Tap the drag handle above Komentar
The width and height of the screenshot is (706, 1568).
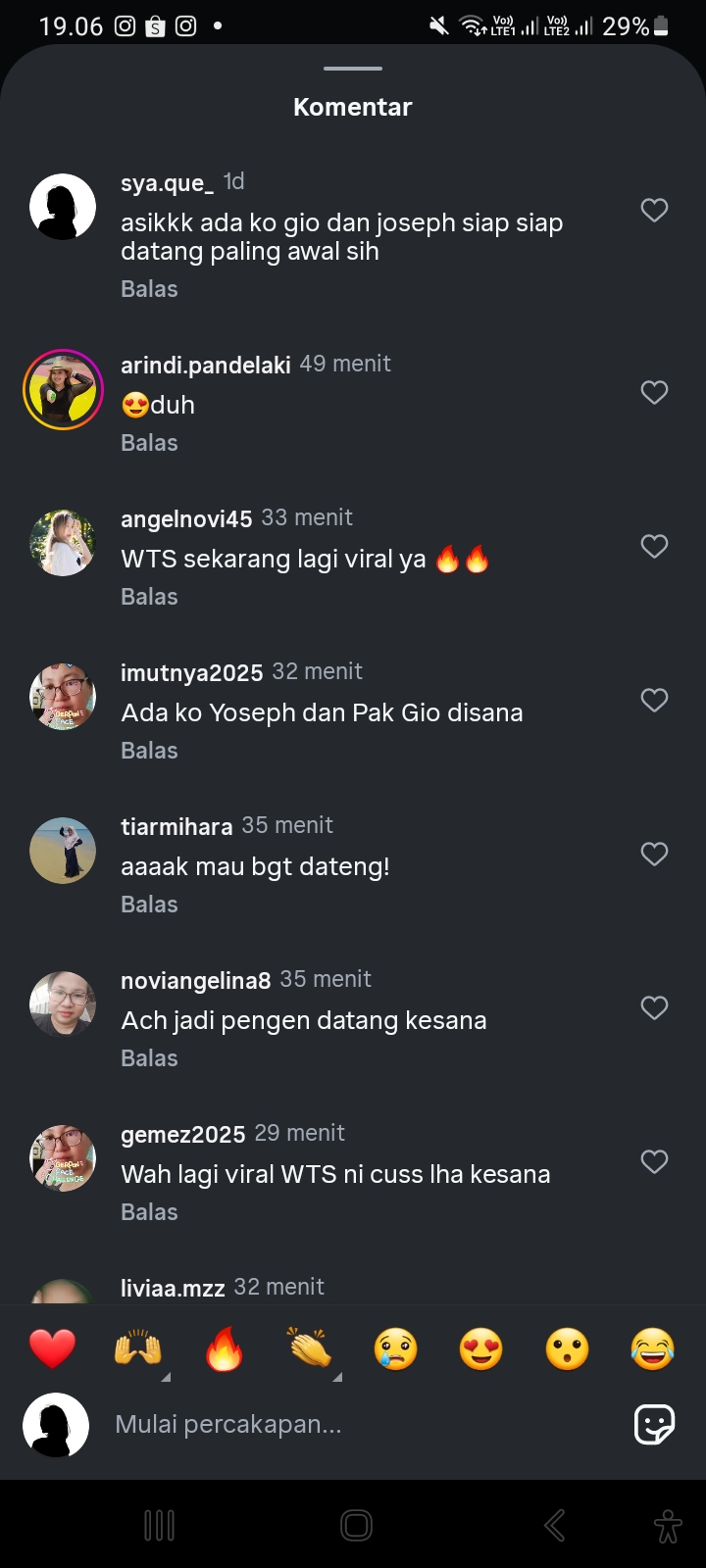point(353,69)
